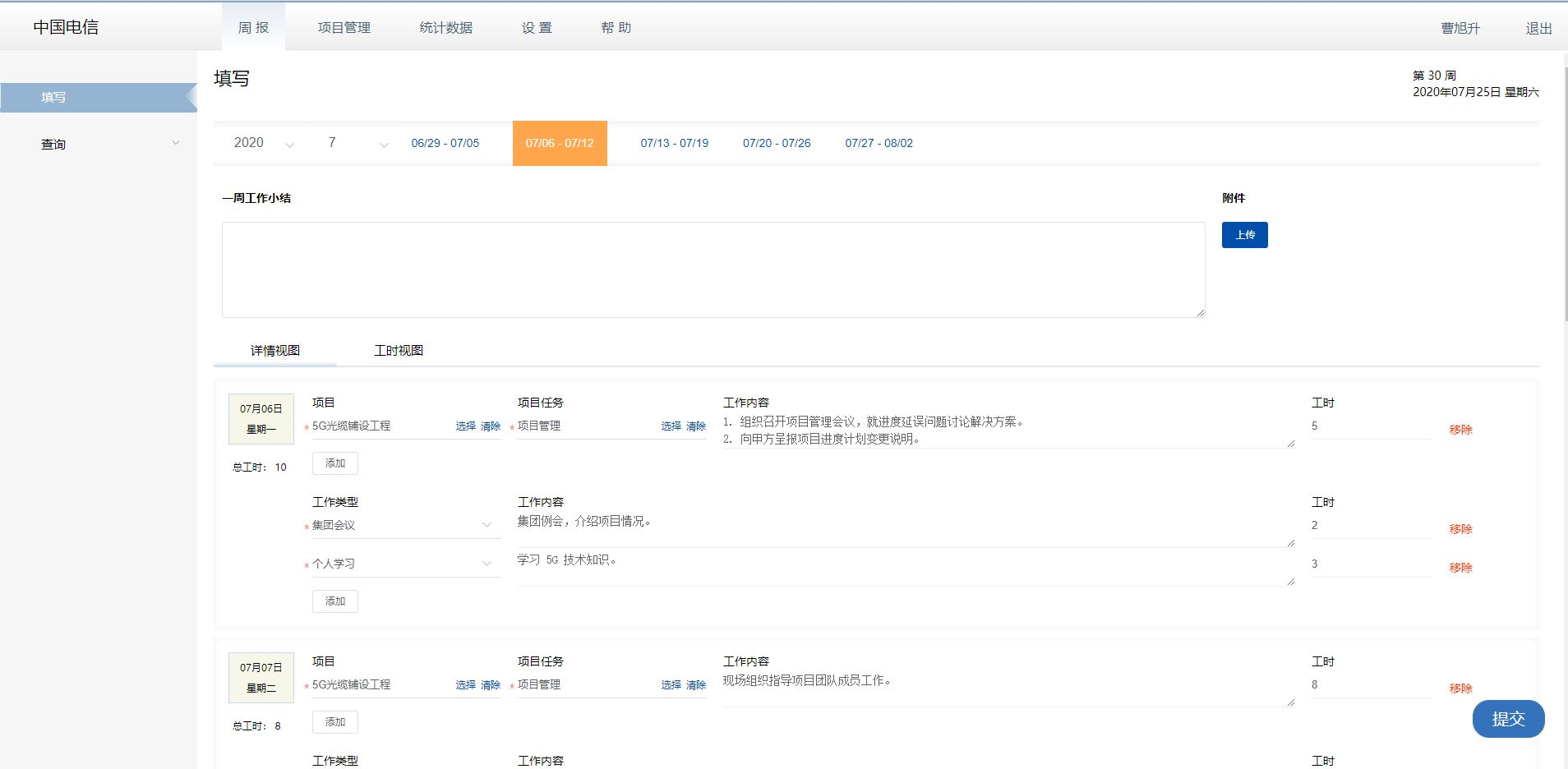
Task: Click 添加 under 个人学习 work type
Action: tap(335, 601)
